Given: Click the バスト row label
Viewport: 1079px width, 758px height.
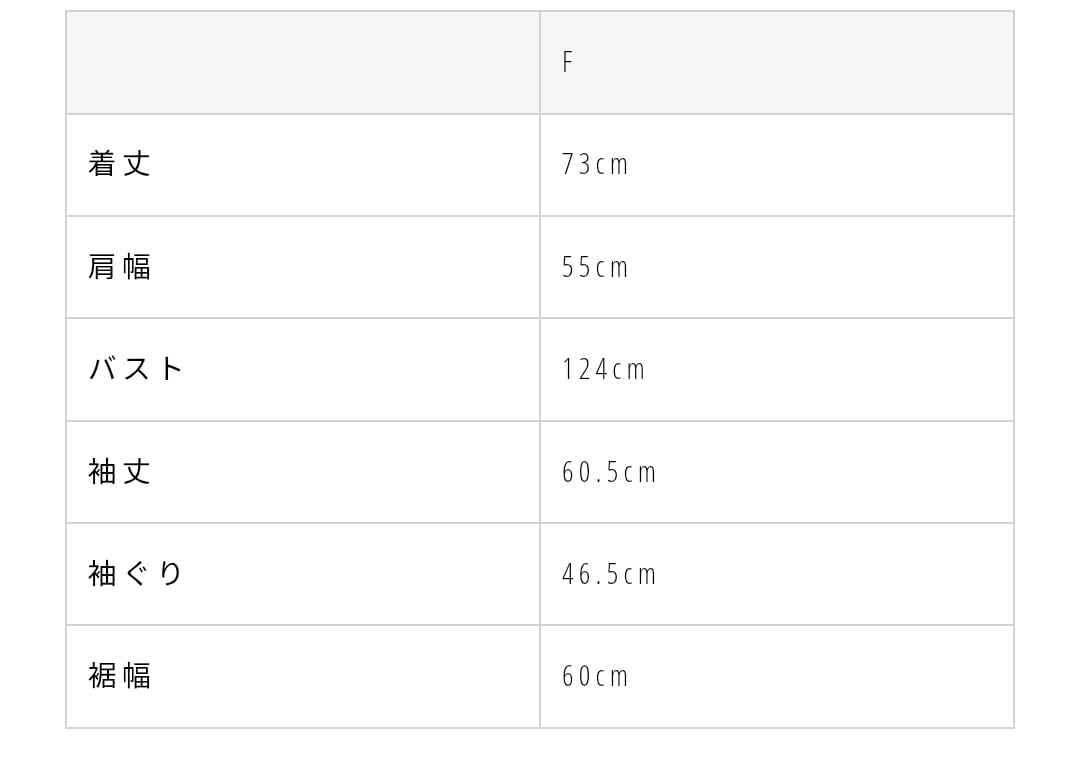Looking at the screenshot, I should (136, 369).
